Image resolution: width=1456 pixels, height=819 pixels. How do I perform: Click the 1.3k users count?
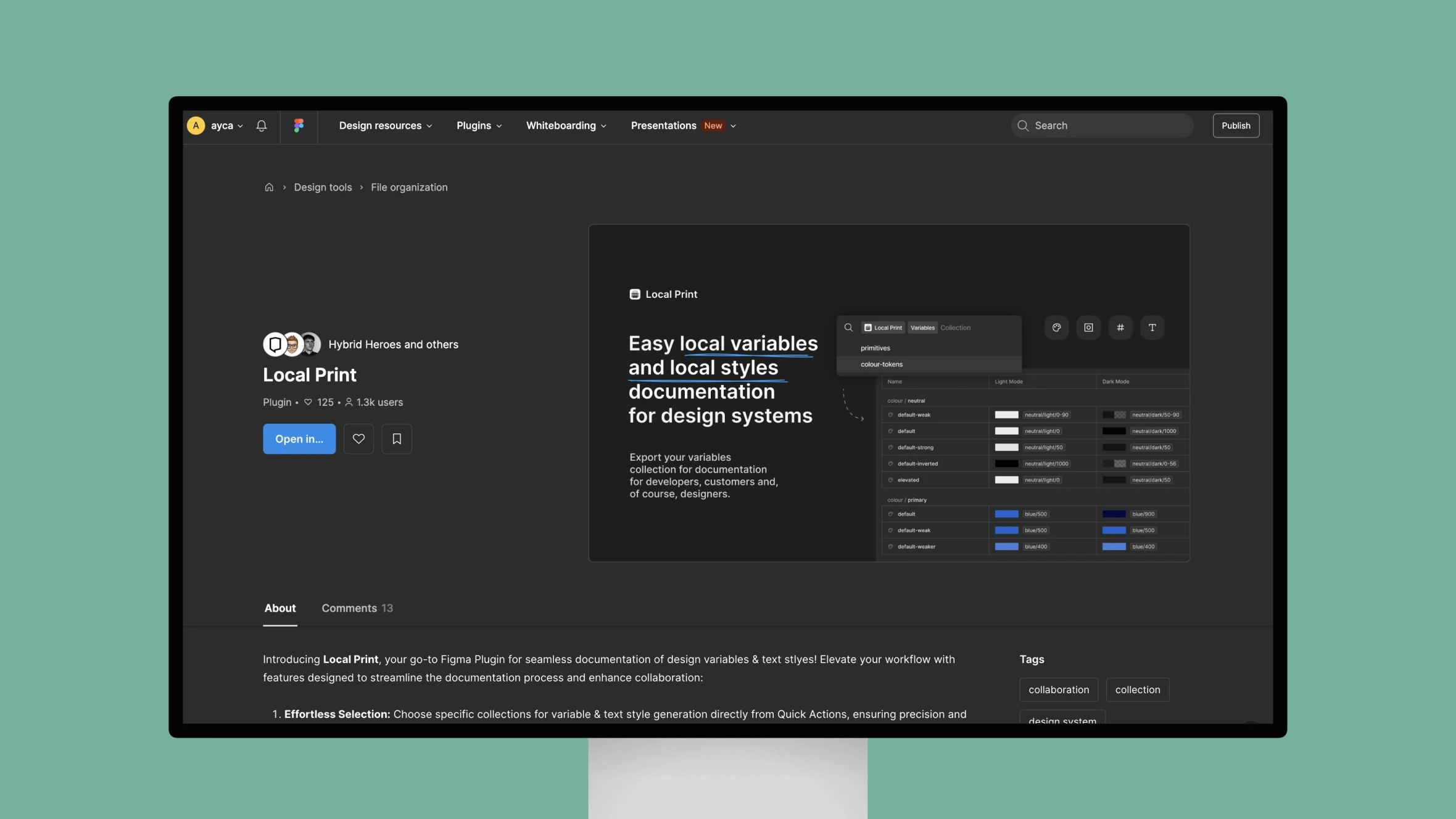coord(374,403)
